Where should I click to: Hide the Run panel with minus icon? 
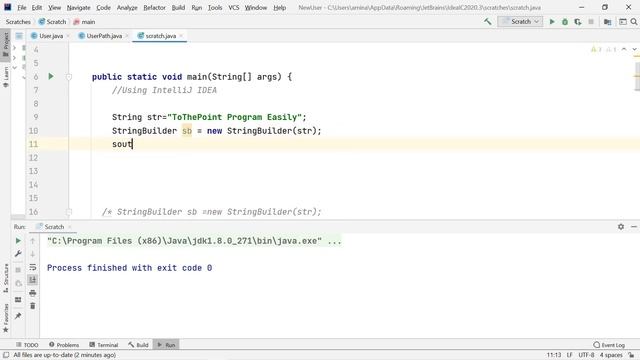633,227
